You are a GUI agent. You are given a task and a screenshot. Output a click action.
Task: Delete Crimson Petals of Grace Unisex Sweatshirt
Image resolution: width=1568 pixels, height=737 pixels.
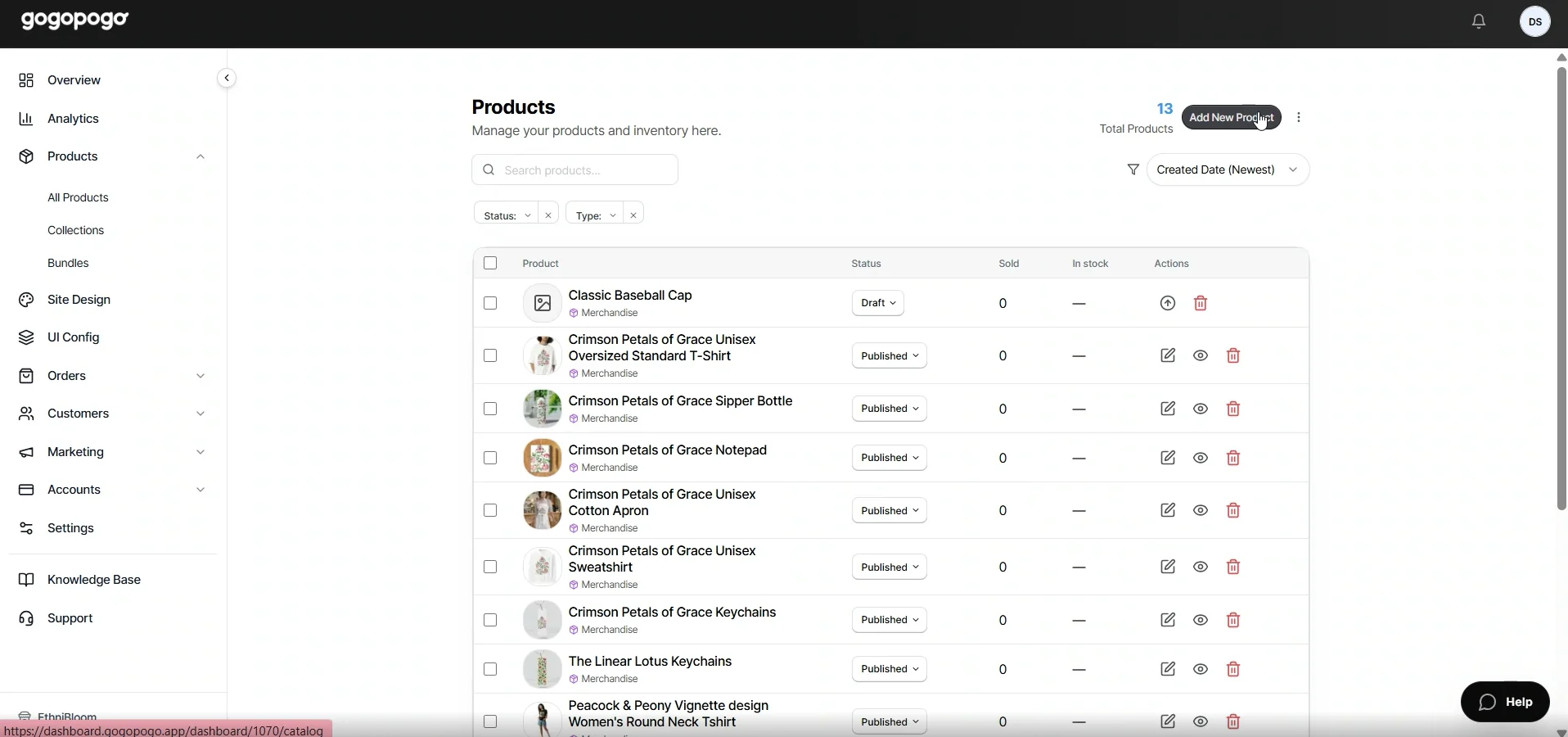pyautogui.click(x=1233, y=567)
